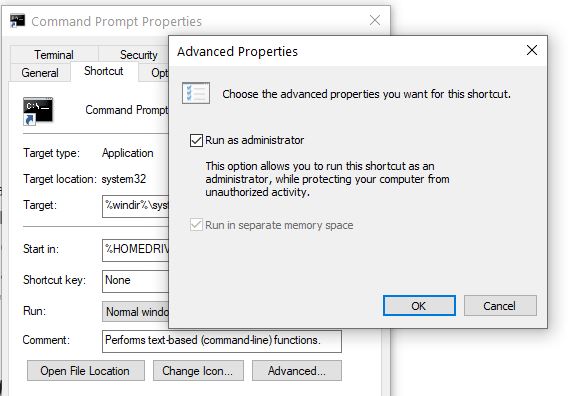Click the title bar Command Prompt icon
Viewport: 571px width, 396px height.
[x=17, y=21]
